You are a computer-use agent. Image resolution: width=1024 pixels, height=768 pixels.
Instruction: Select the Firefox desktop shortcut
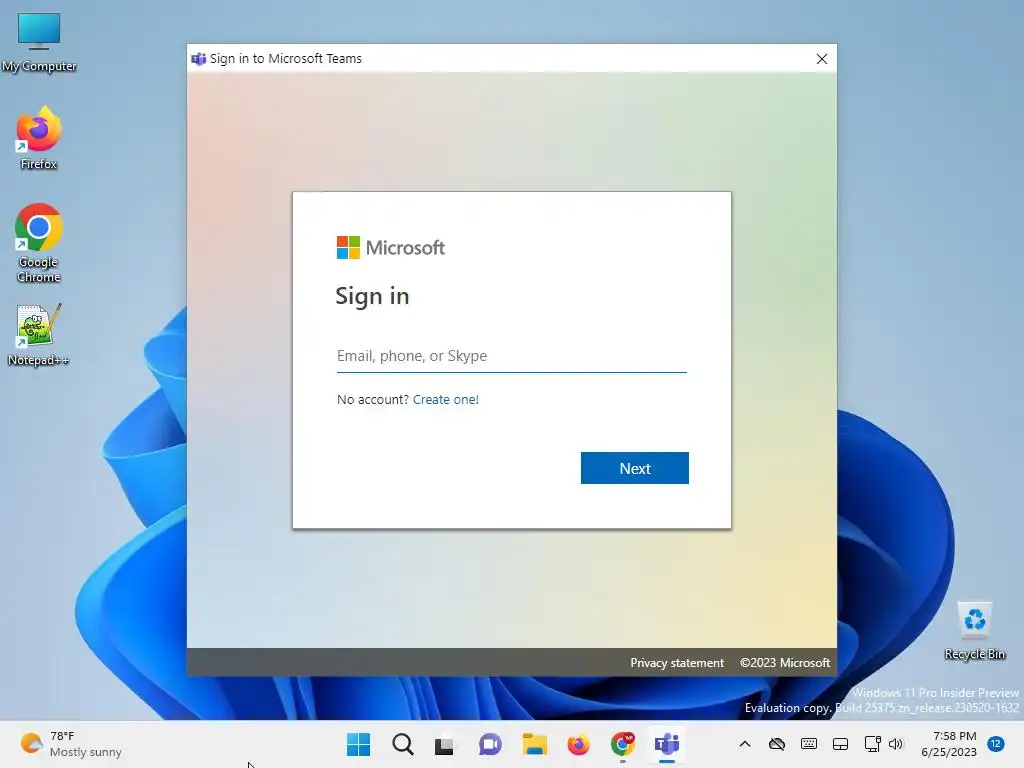pyautogui.click(x=39, y=138)
